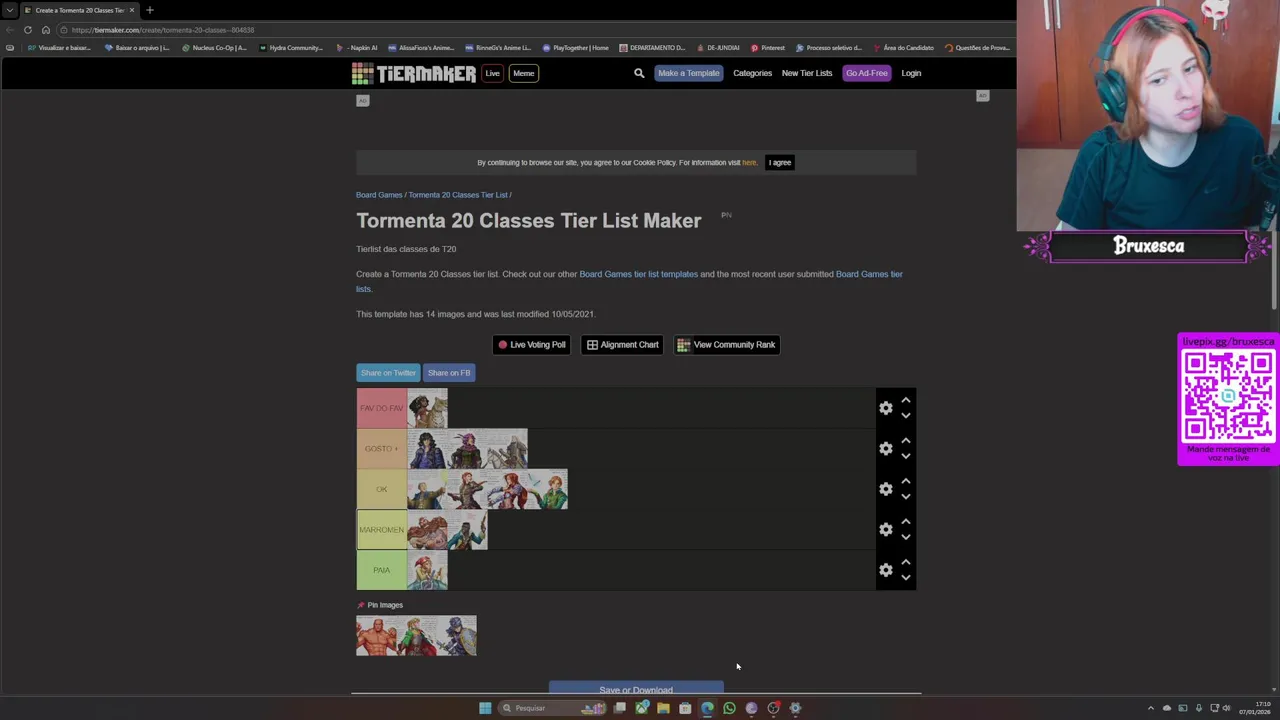Follow the Board Games breadcrumb link

379,195
